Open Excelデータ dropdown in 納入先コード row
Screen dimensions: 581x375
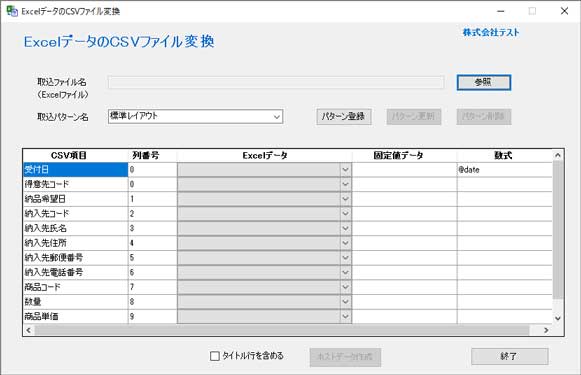tap(345, 214)
